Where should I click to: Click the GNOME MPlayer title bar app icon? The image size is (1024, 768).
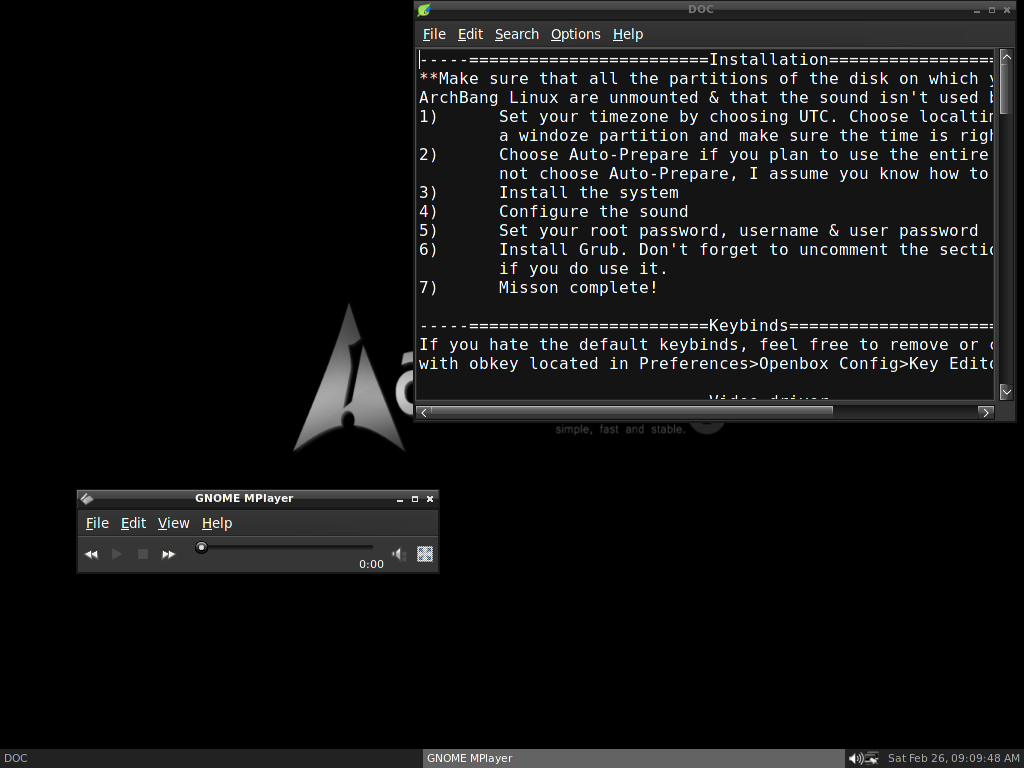pos(87,499)
